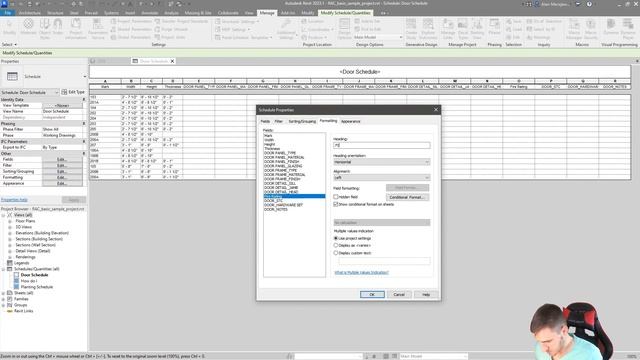This screenshot has height=360, width=640.
Task: Select Use project settings radio
Action: 336,238
